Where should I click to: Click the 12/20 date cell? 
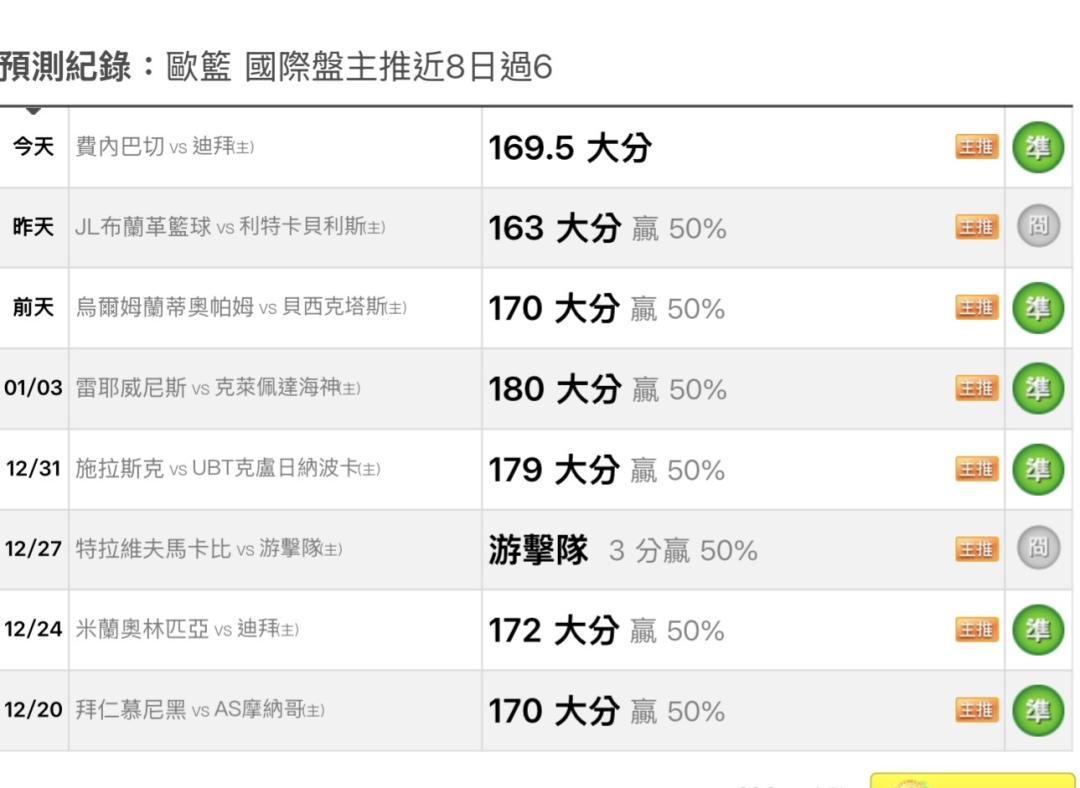pos(33,710)
